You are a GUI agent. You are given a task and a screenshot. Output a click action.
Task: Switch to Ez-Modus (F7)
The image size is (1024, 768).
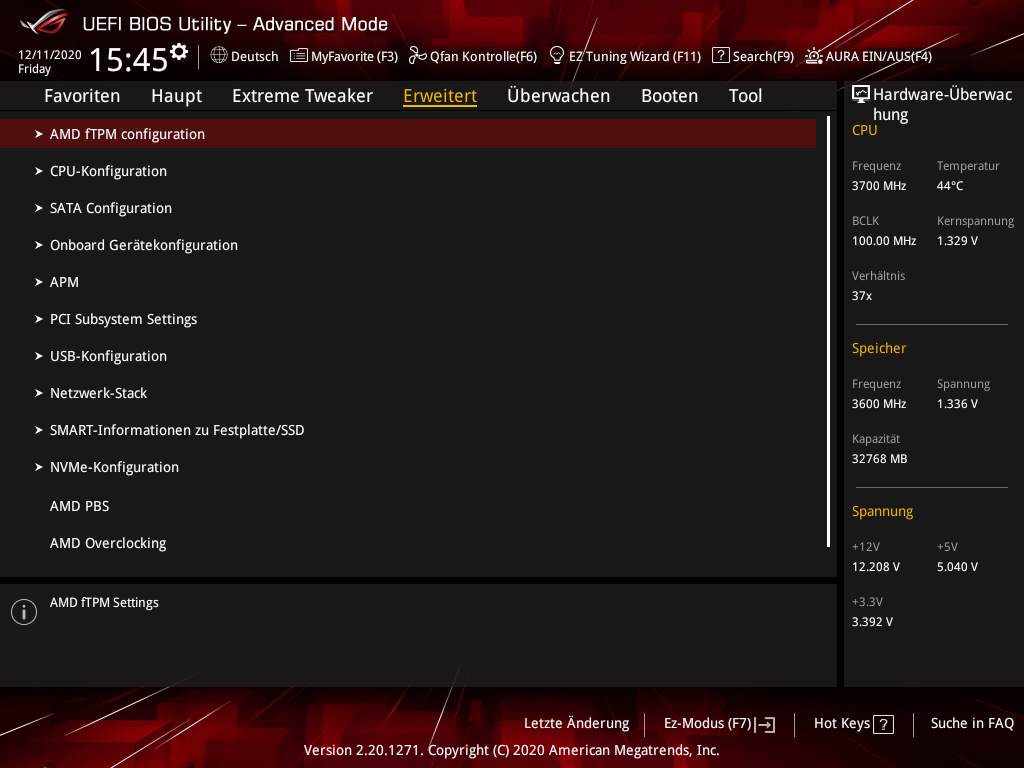708,724
